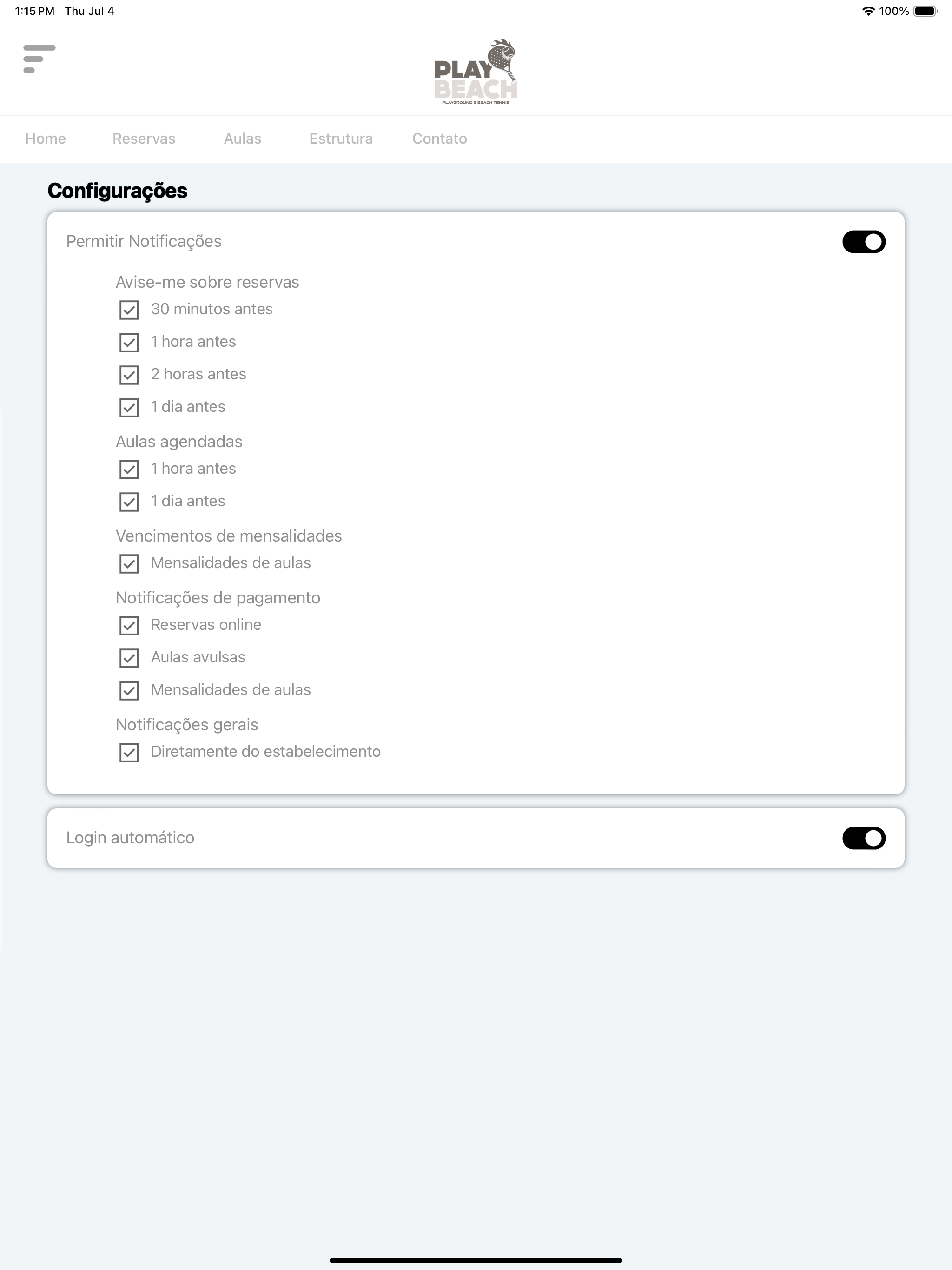The image size is (952, 1270).
Task: Open the Estrutura tab
Action: point(341,139)
